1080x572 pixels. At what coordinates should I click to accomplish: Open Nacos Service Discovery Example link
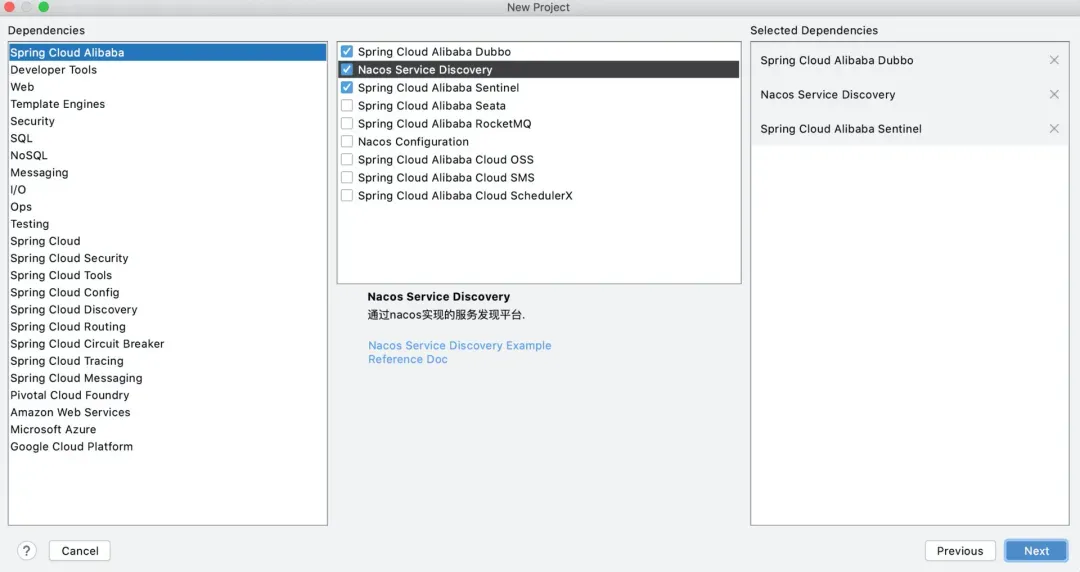coord(459,345)
